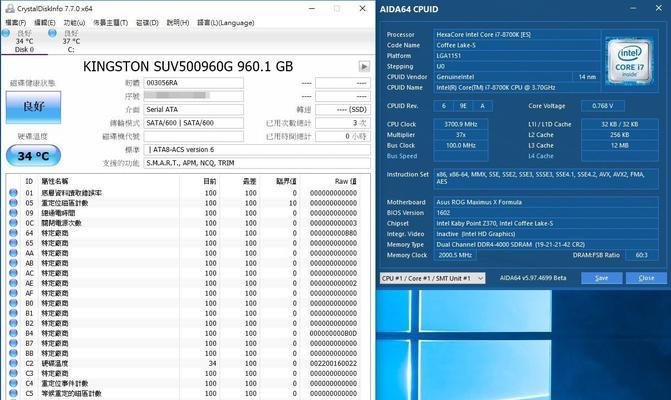Click the Multiplier value 37x
The image size is (671, 400).
(x=460, y=135)
